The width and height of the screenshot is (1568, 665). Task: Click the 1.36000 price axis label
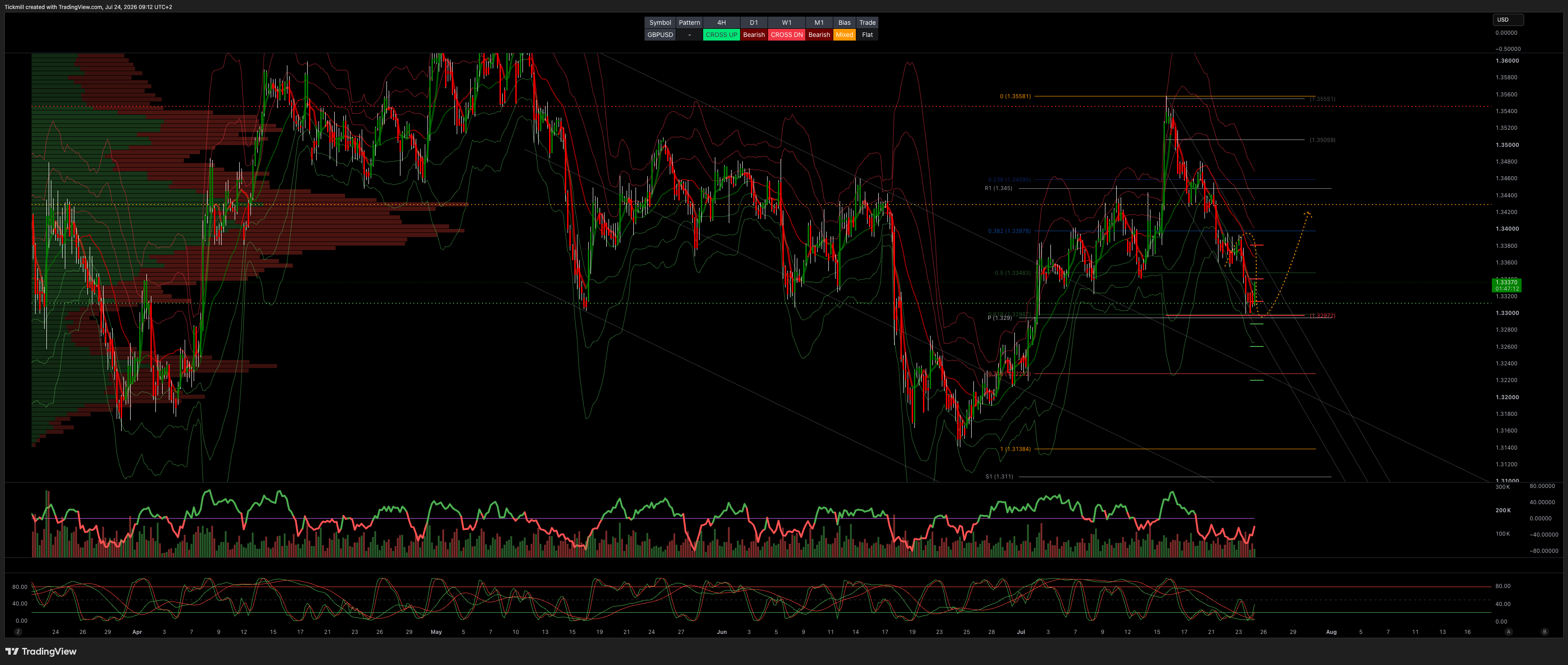point(1507,61)
